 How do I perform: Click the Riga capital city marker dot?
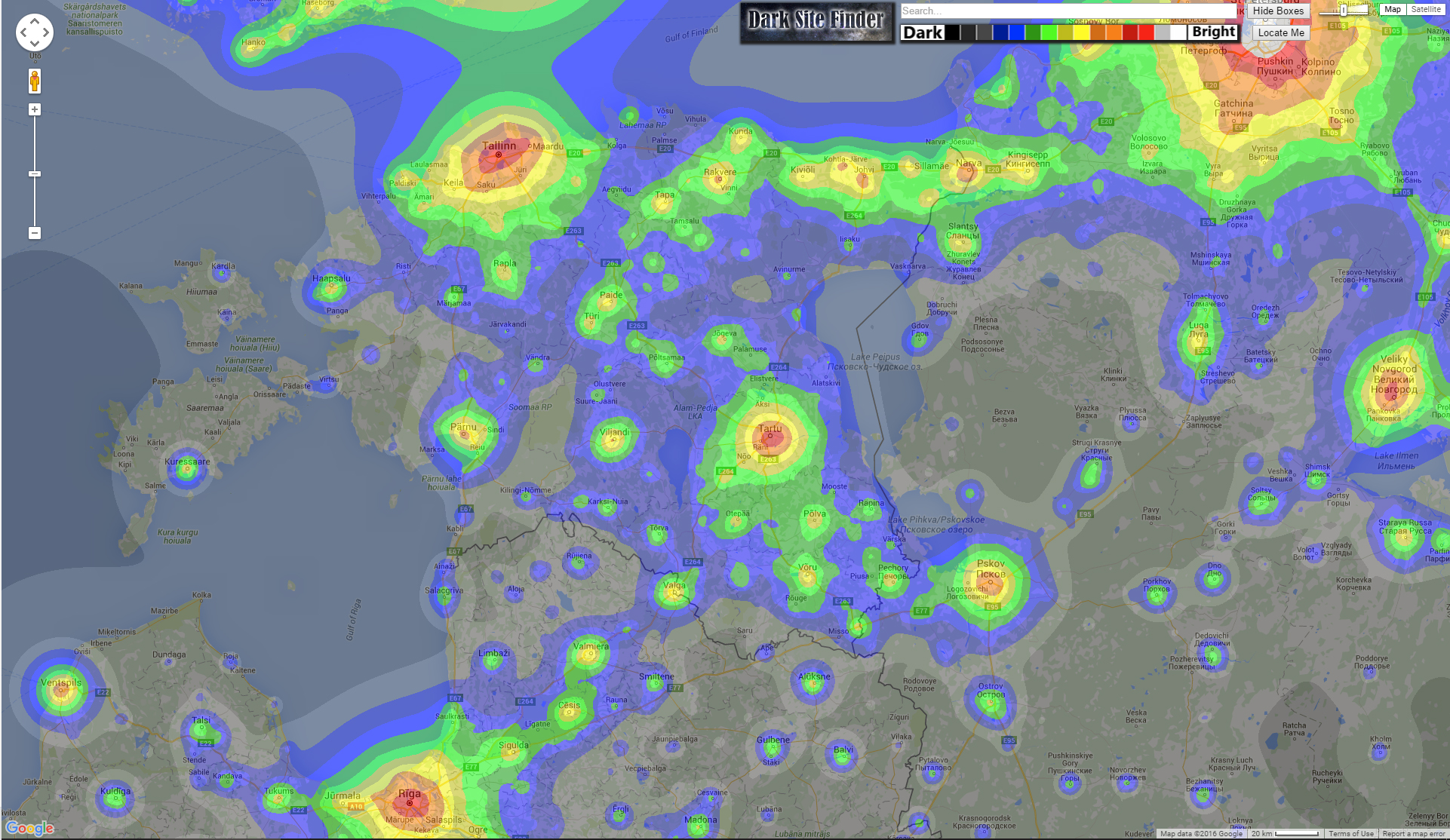[x=410, y=803]
